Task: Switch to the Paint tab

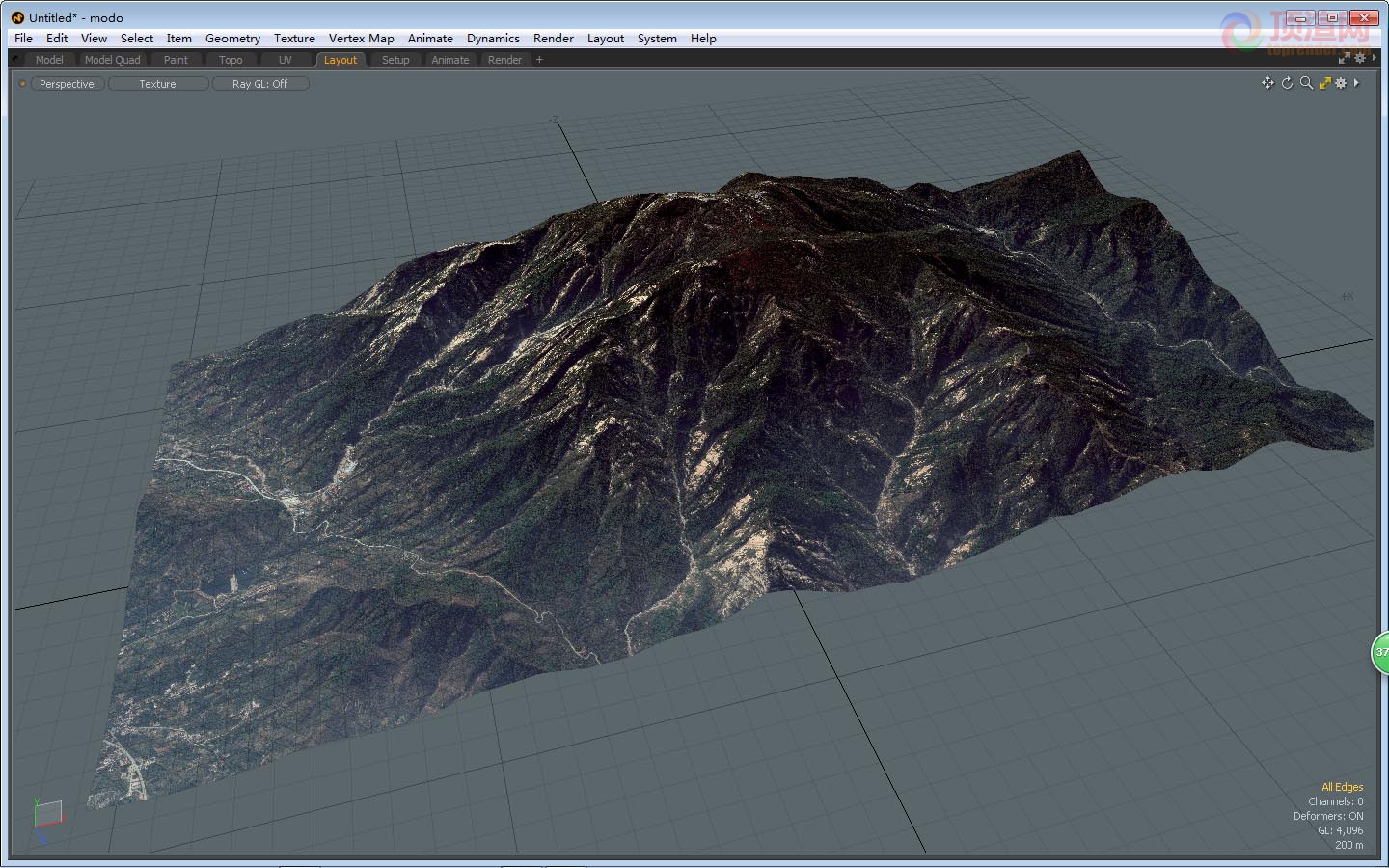Action: pyautogui.click(x=176, y=60)
